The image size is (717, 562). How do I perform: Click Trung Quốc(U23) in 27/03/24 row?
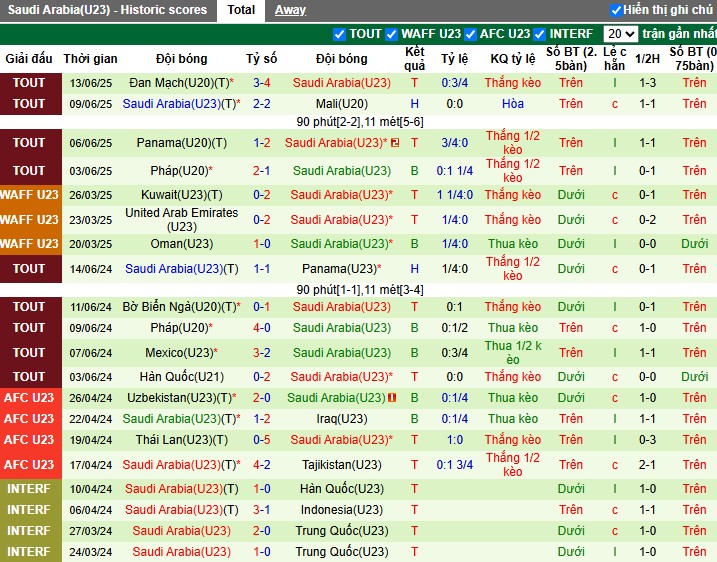pyautogui.click(x=342, y=531)
